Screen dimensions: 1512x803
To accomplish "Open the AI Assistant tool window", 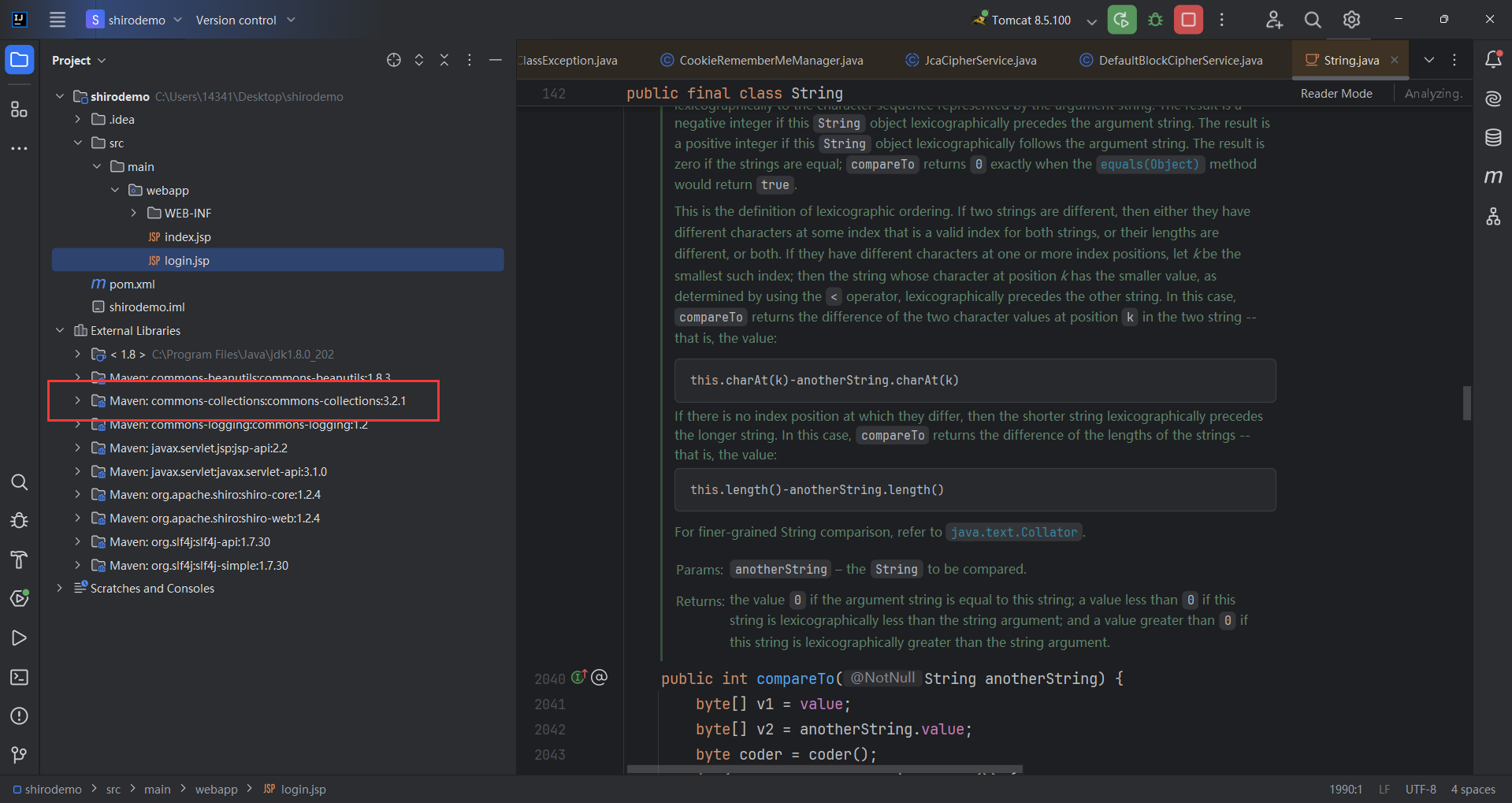I will [1493, 99].
